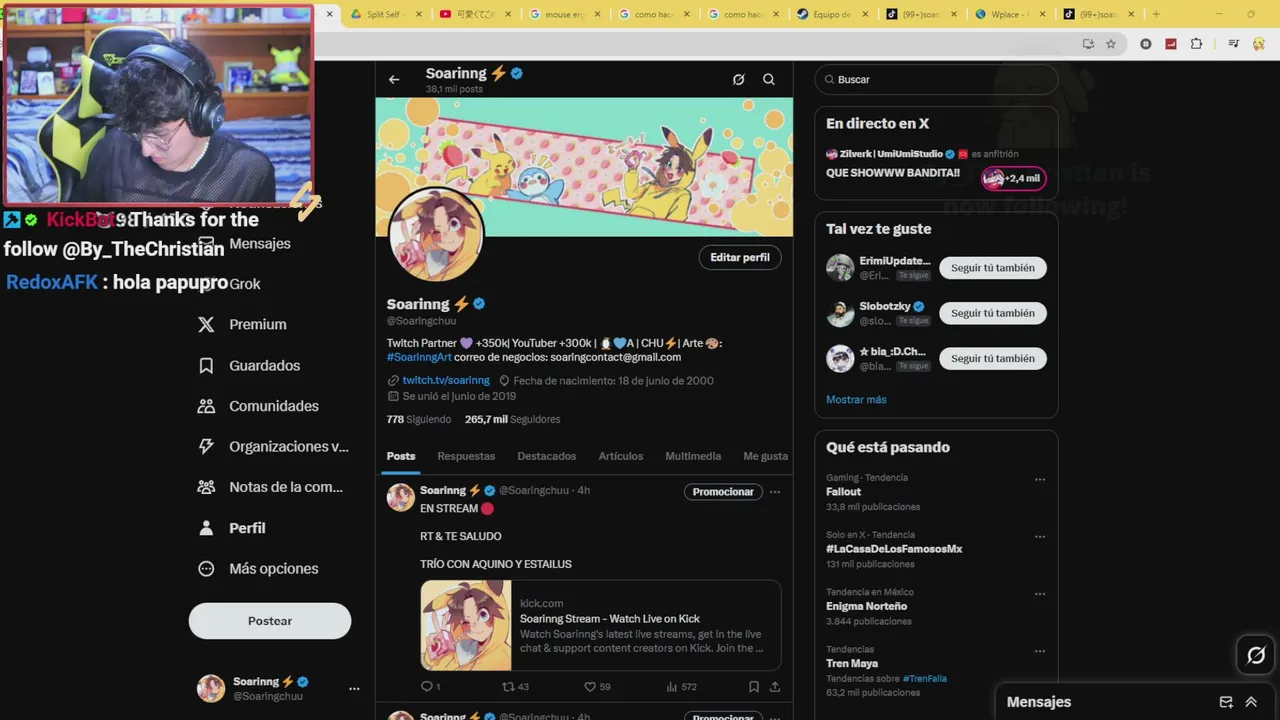Open more options for the Fallout trend
Image resolution: width=1280 pixels, height=720 pixels.
1040,480
